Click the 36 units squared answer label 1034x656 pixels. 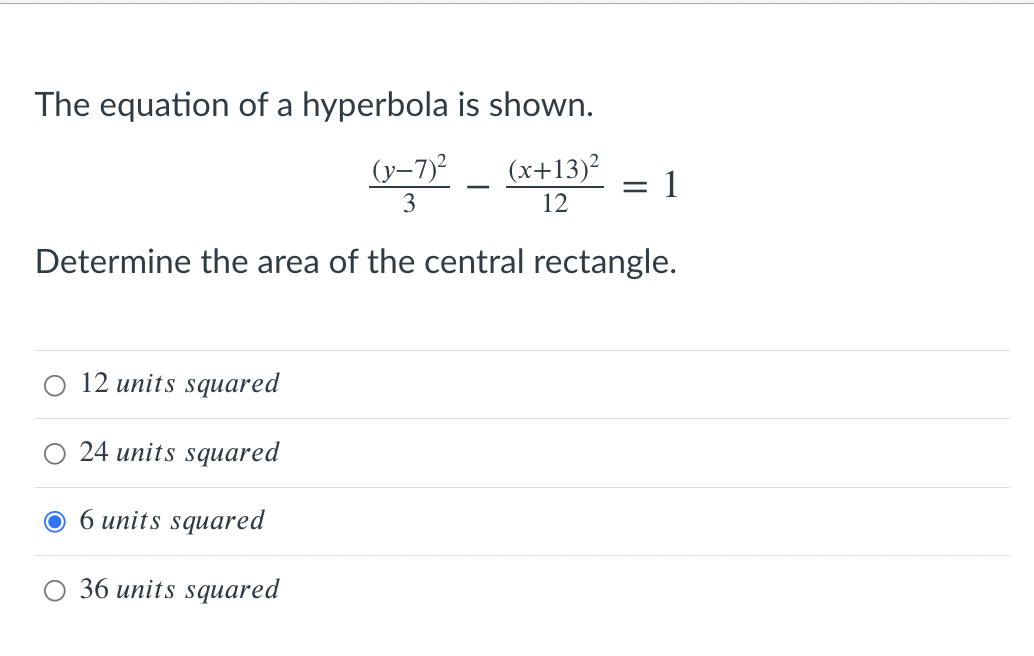[x=179, y=590]
